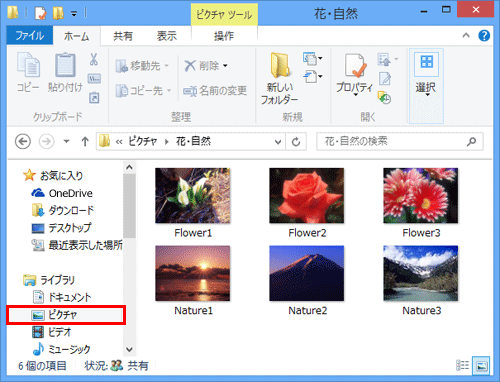Viewport: 500px width, 382px height.
Task: Click the Up one level arrow
Action: click(x=85, y=142)
